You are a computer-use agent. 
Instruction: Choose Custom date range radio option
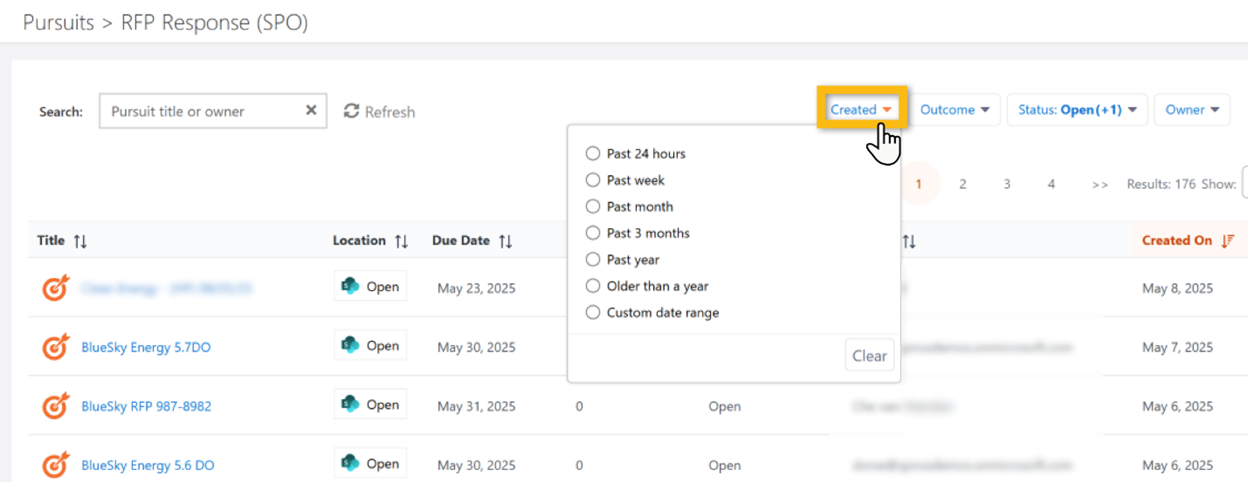(x=593, y=313)
